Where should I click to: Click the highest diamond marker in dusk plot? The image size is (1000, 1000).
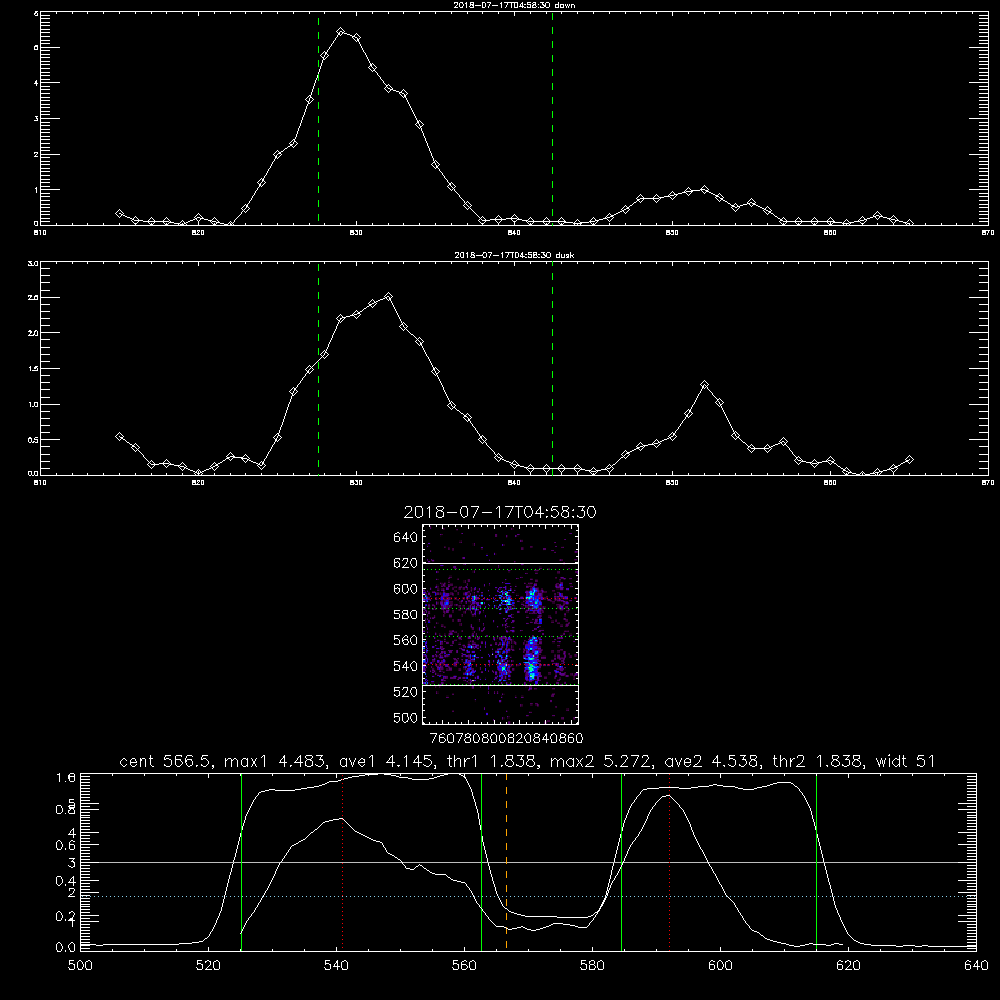click(x=388, y=297)
